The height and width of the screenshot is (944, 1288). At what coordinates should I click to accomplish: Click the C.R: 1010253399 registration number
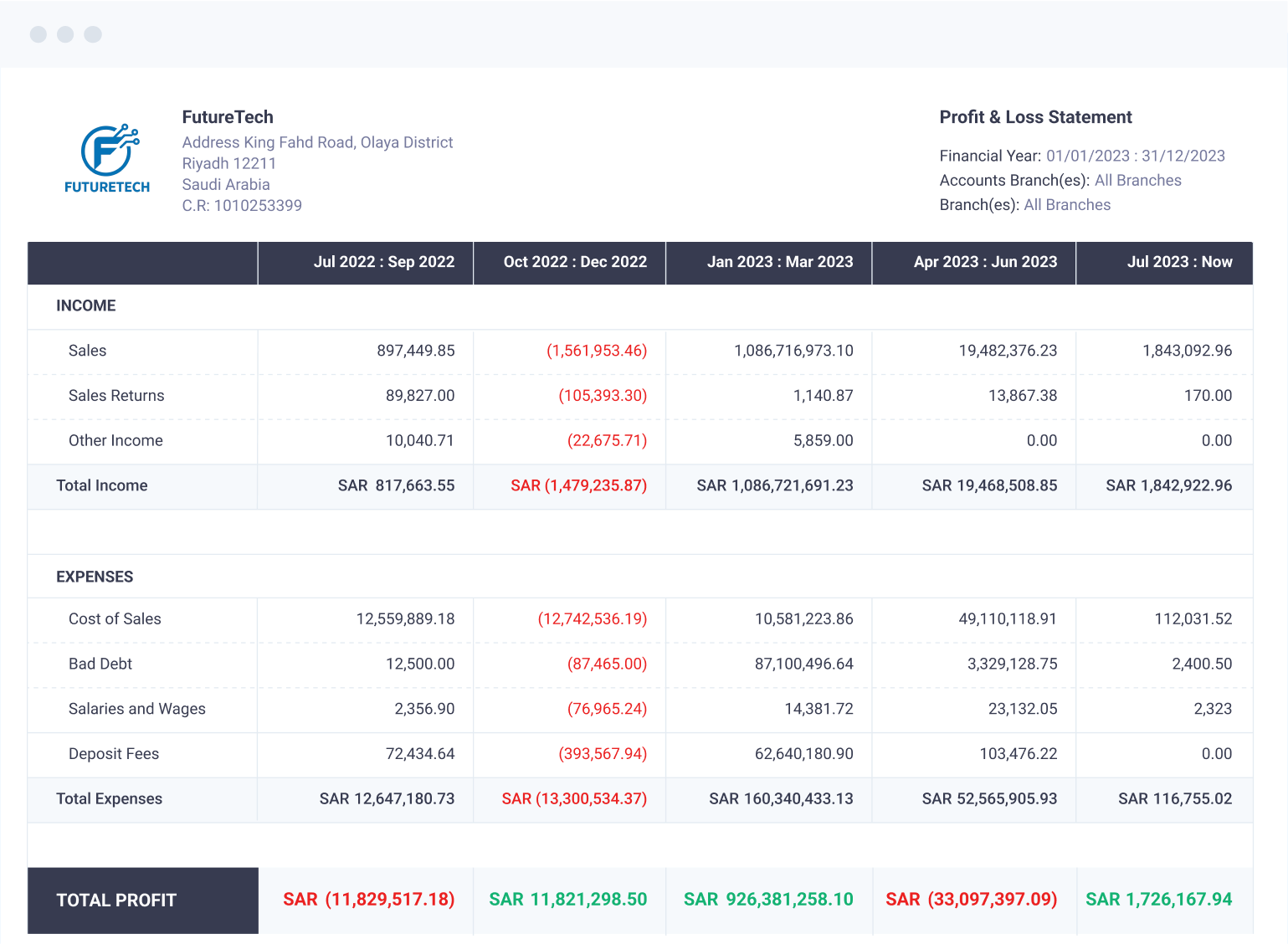[x=242, y=205]
